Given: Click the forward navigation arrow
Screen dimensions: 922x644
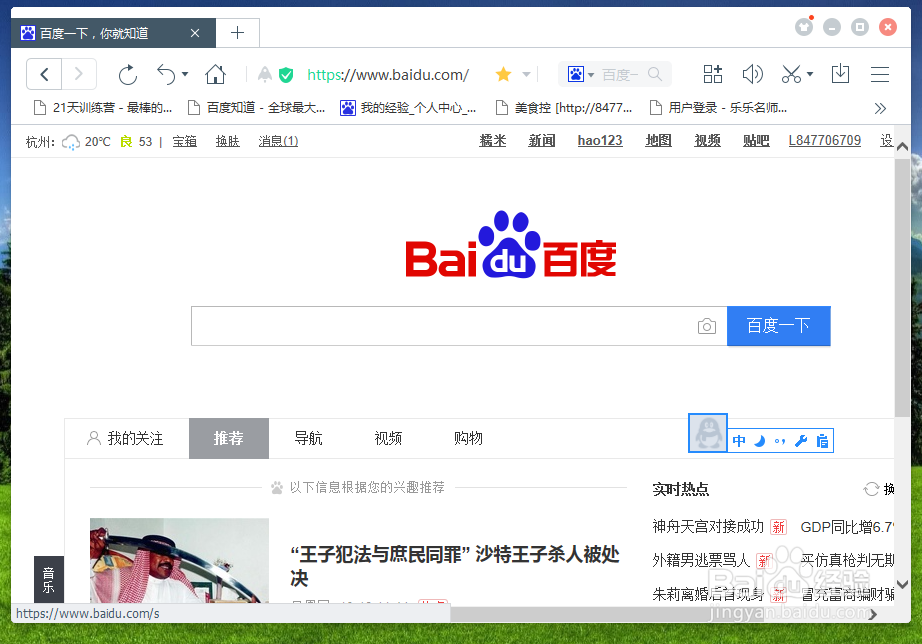Looking at the screenshot, I should 79,75.
